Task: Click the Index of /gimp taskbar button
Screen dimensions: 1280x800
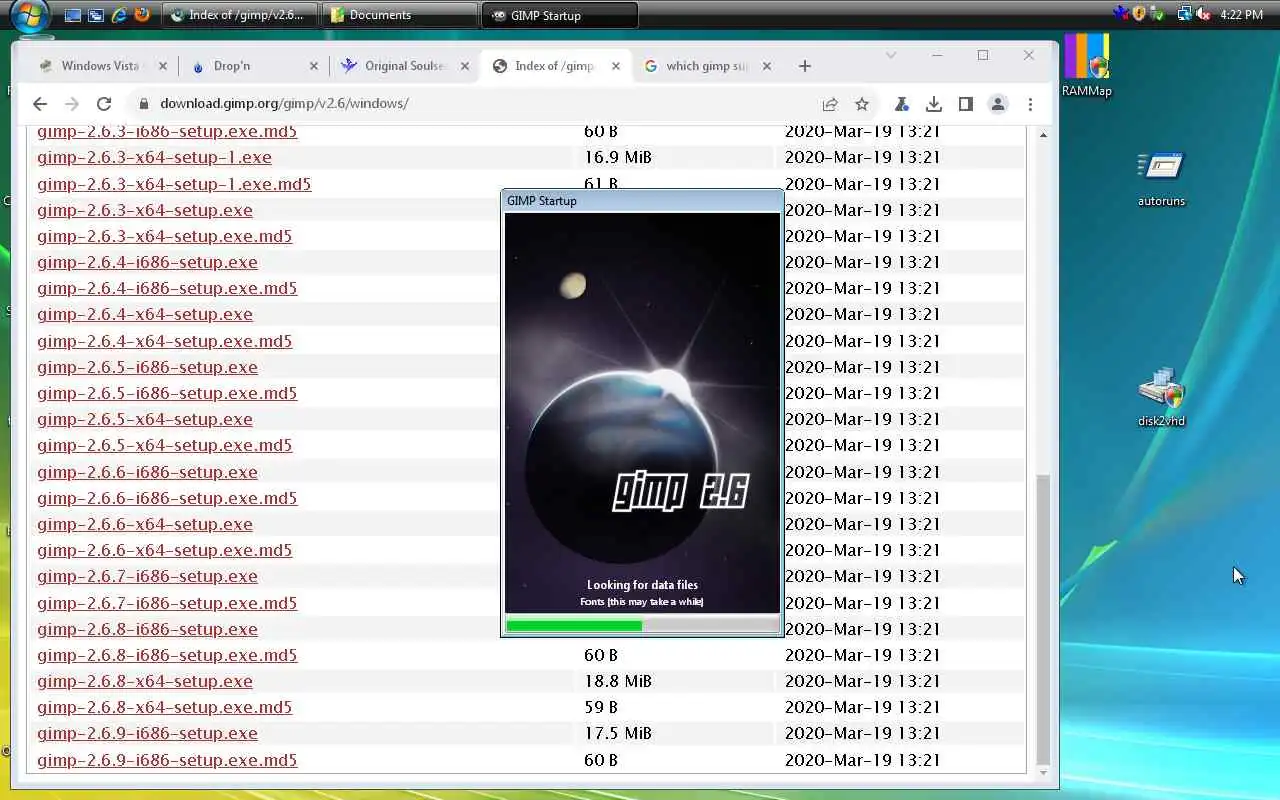Action: point(240,15)
